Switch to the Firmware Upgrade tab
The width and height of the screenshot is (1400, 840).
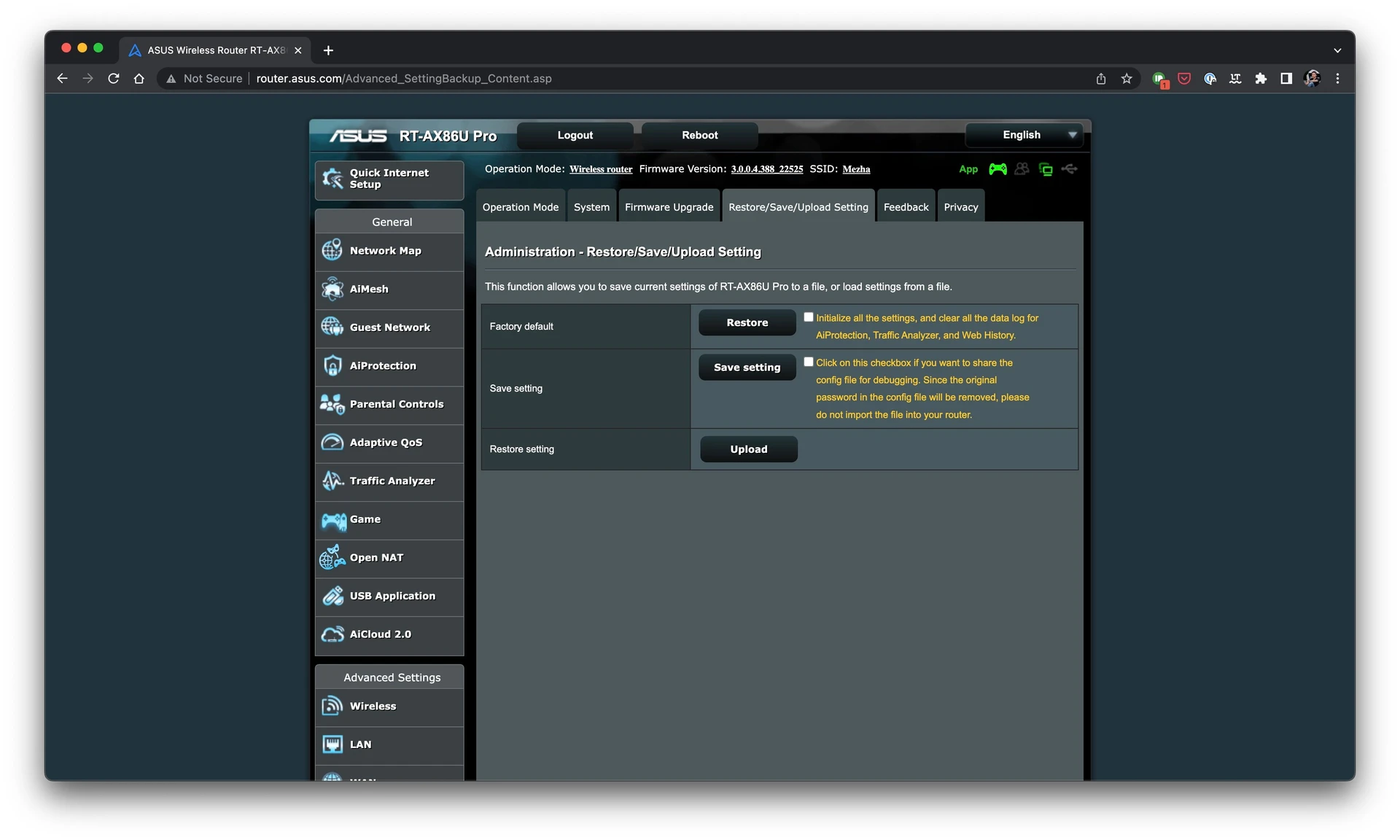(x=669, y=207)
